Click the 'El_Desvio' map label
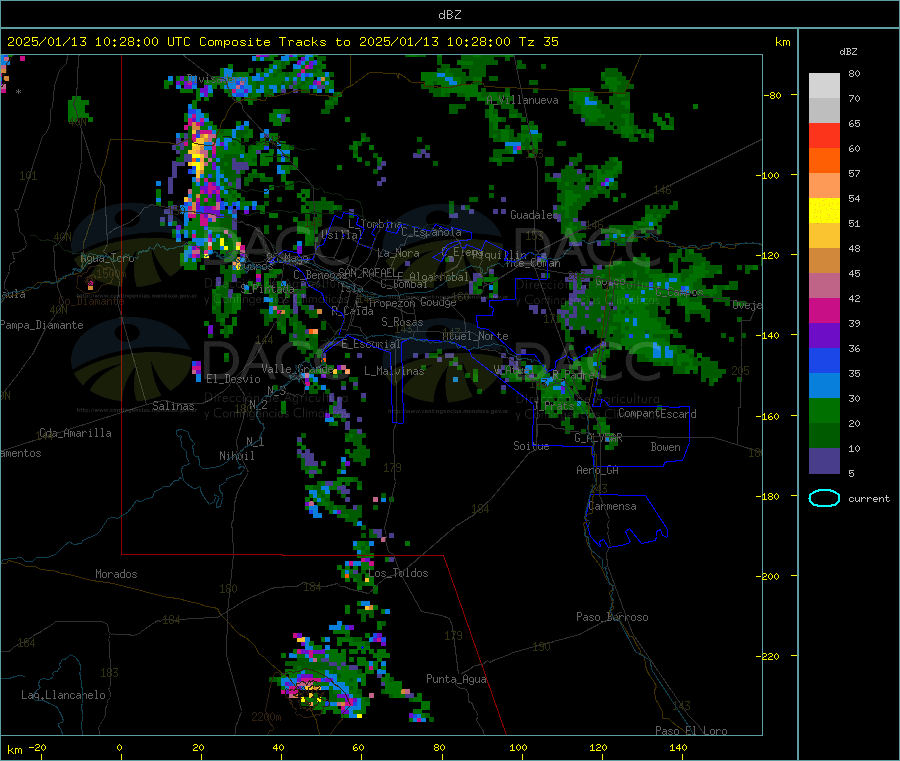900x761 pixels. pos(233,379)
